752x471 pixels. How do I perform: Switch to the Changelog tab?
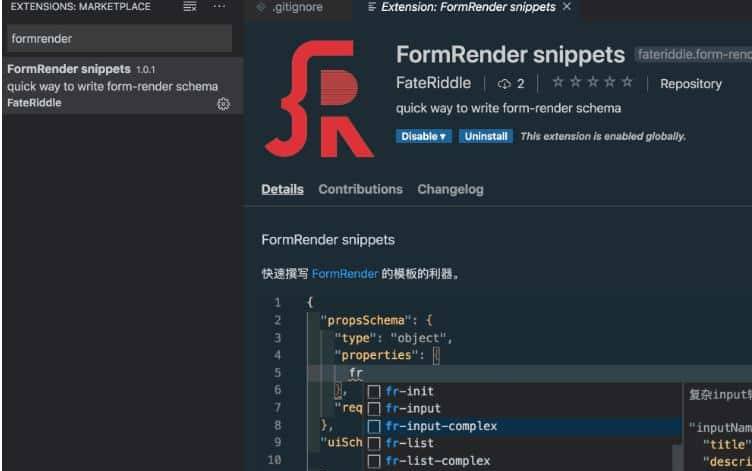tap(450, 189)
